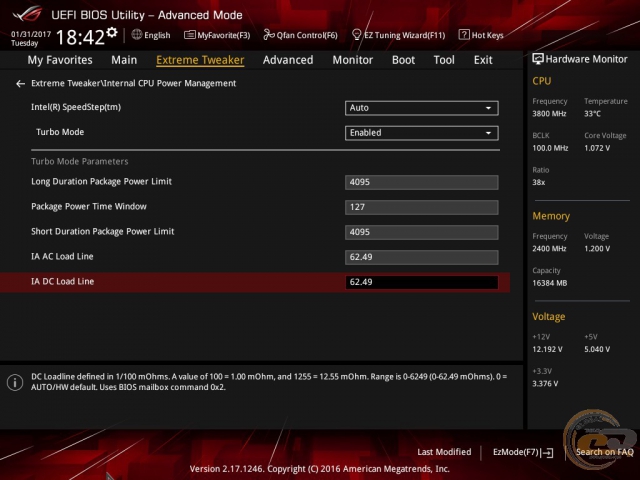Open the Monitor tab
Screen dimensions: 640x480
353,60
